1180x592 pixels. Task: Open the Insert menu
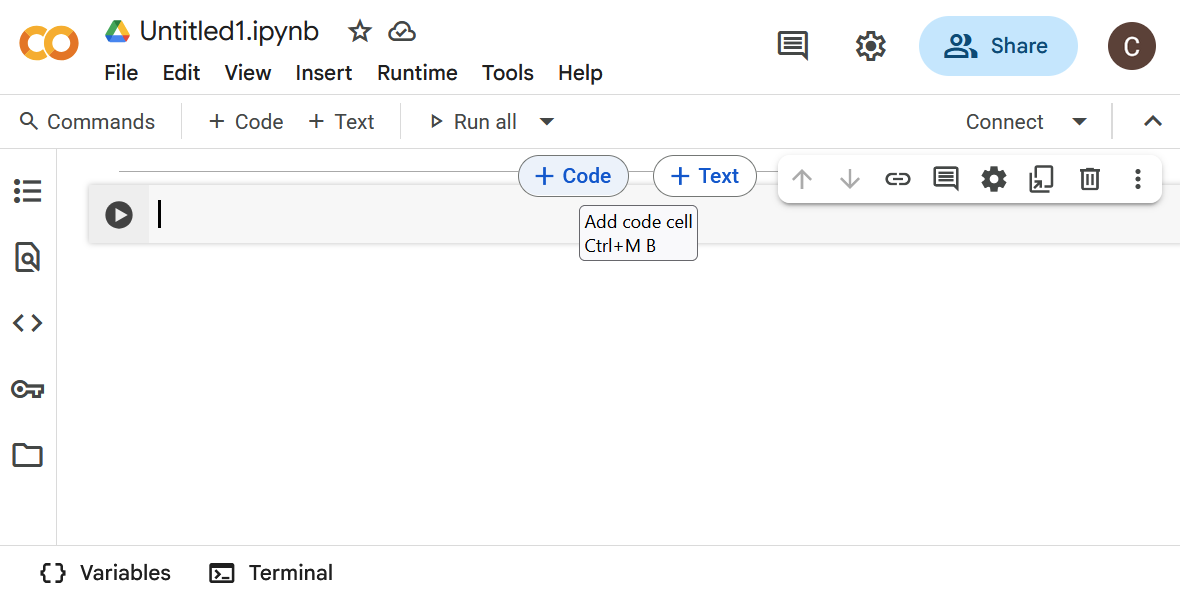(x=323, y=73)
